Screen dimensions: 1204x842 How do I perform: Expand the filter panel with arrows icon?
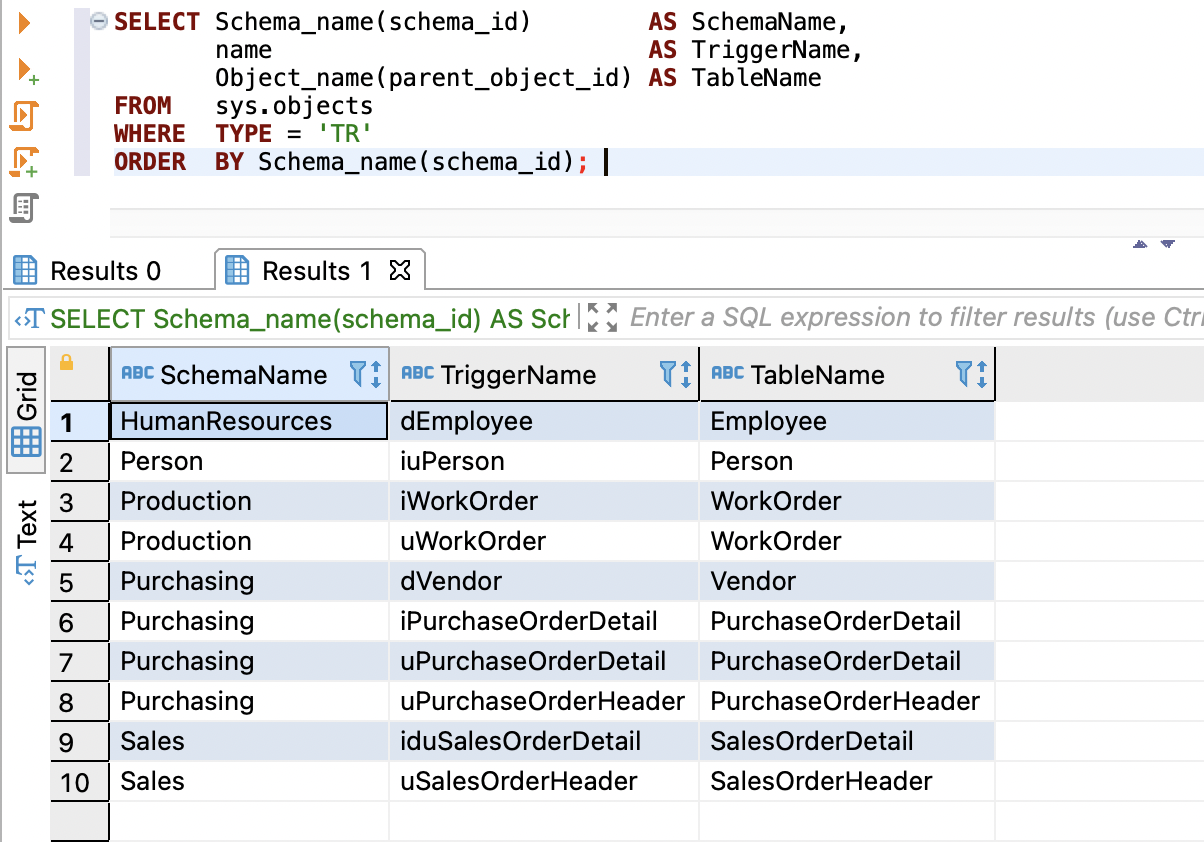point(602,318)
